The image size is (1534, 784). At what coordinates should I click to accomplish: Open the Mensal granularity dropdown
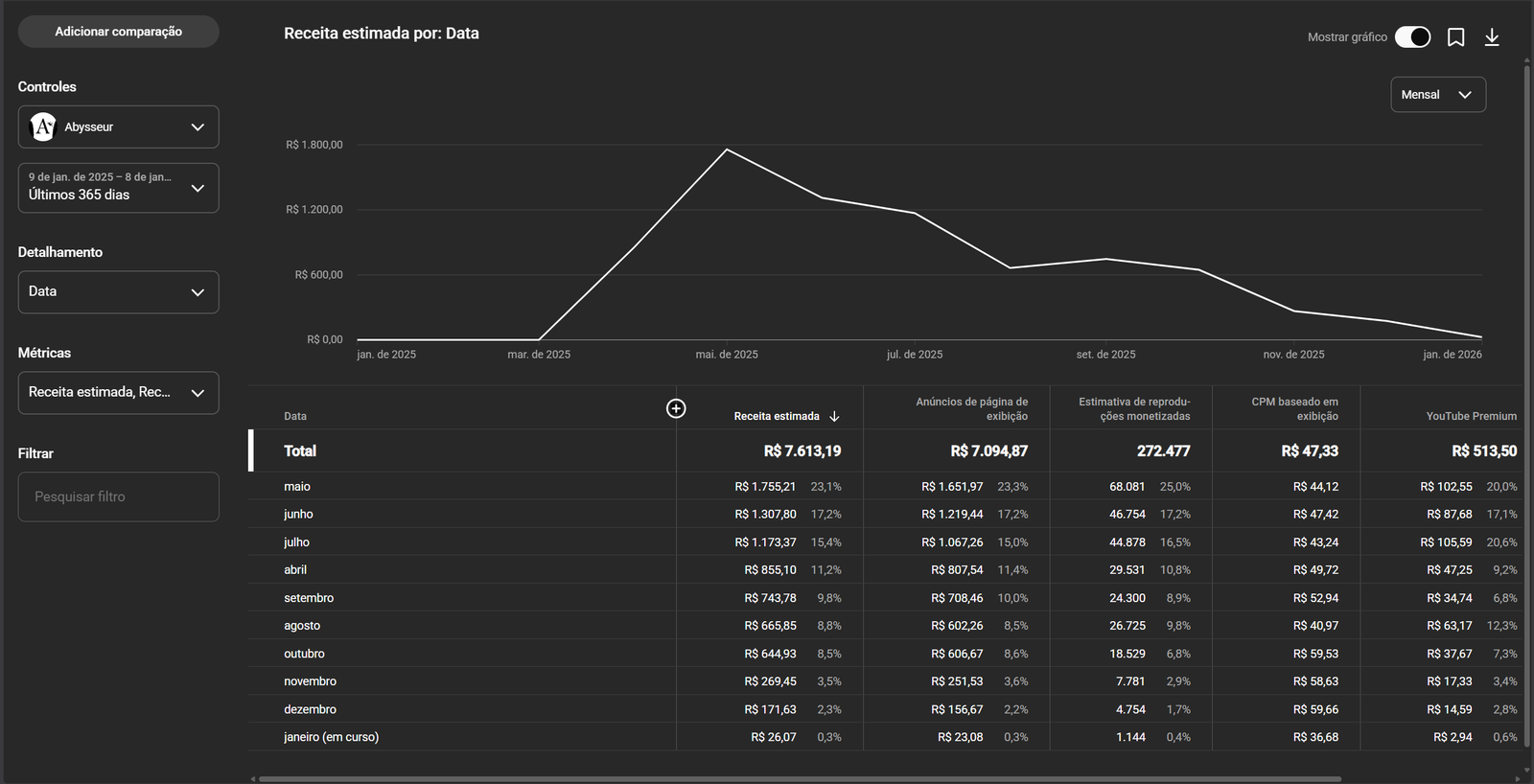click(1437, 95)
